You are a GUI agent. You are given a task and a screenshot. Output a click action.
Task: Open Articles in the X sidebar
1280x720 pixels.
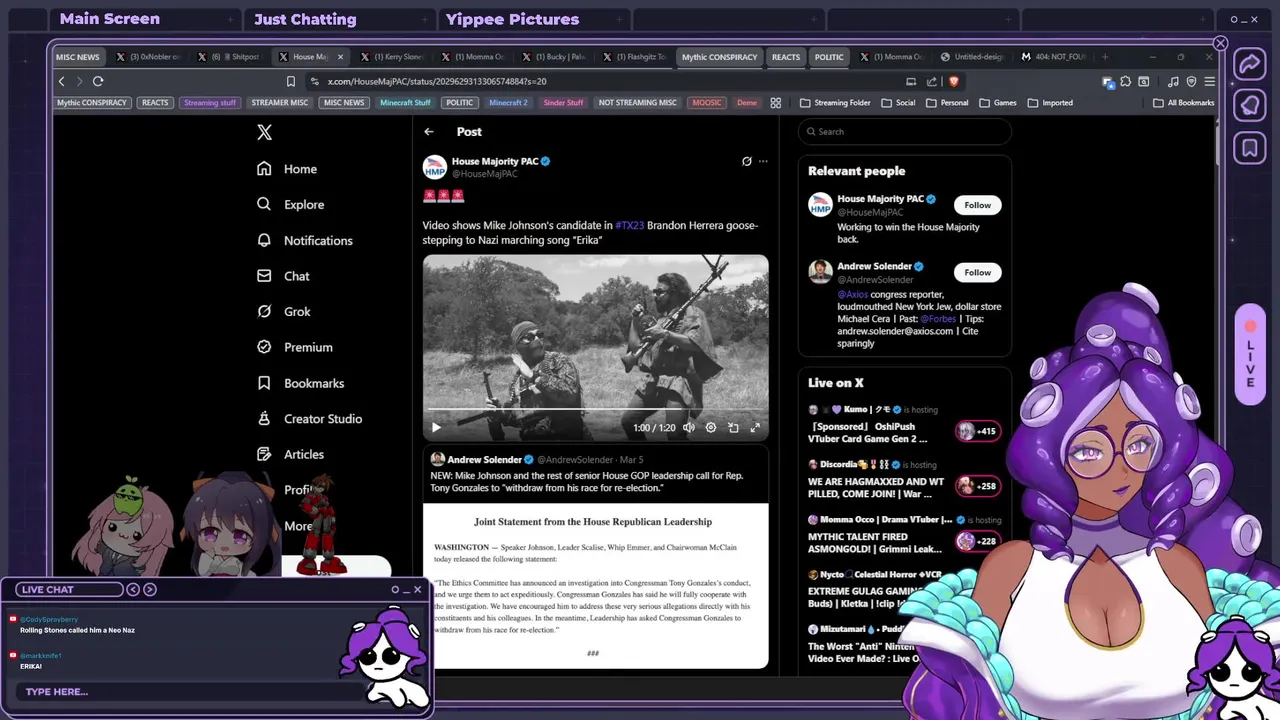290,454
